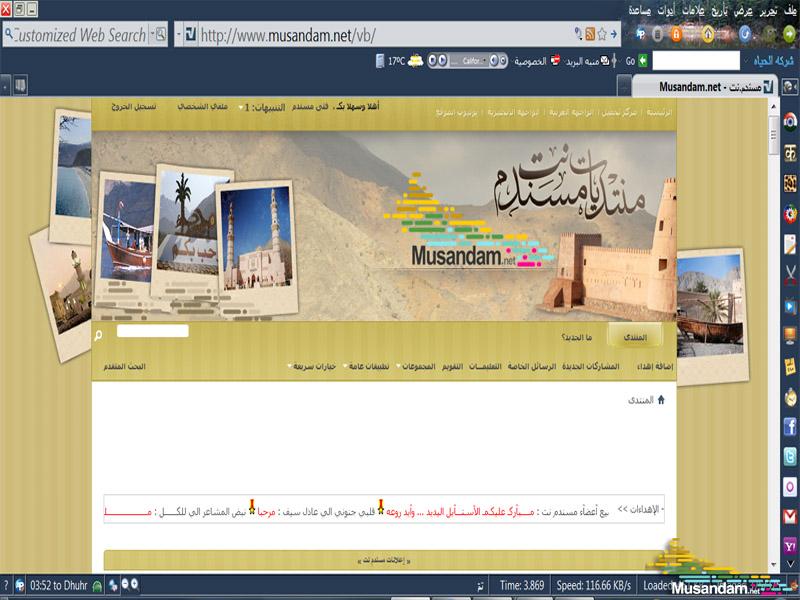Select the المنتدى forum tab
The width and height of the screenshot is (800, 600).
click(635, 337)
